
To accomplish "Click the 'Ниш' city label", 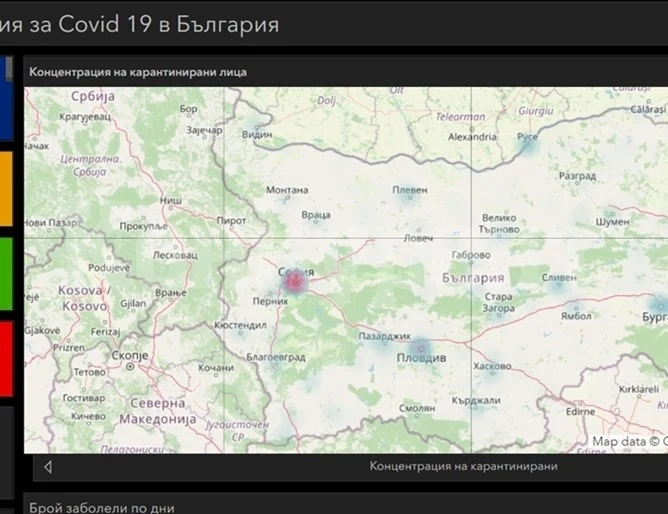I will click(171, 200).
